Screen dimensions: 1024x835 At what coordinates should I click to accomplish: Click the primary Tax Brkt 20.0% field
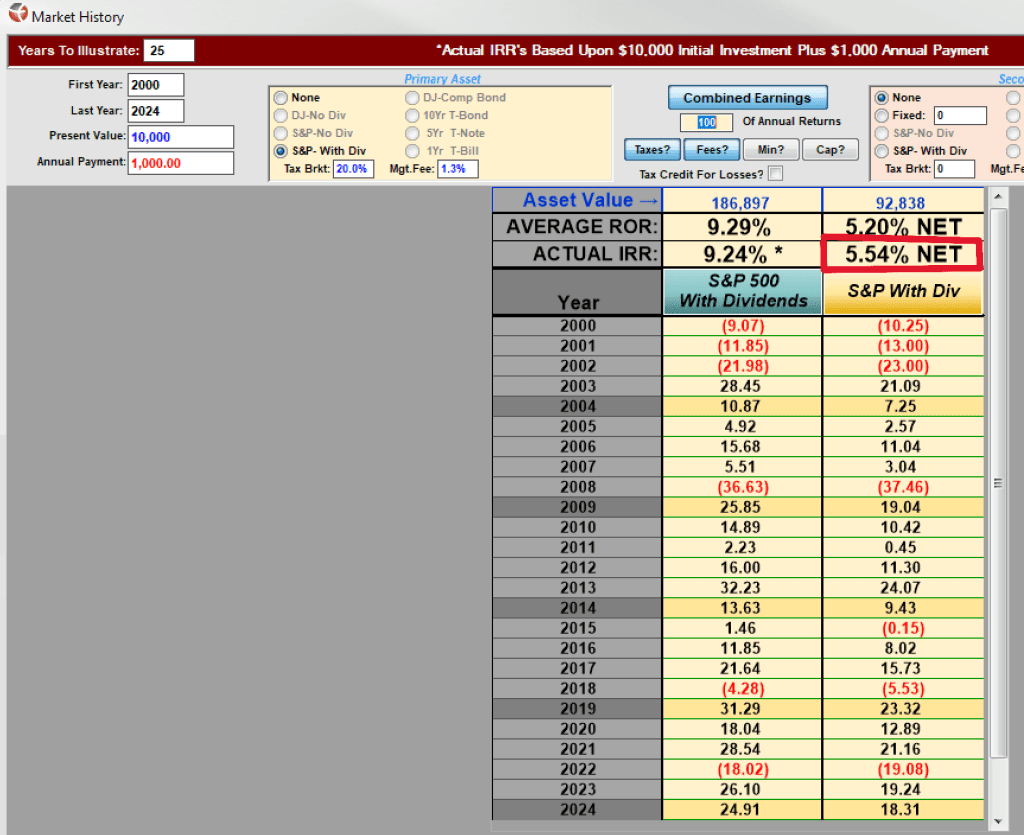(353, 169)
